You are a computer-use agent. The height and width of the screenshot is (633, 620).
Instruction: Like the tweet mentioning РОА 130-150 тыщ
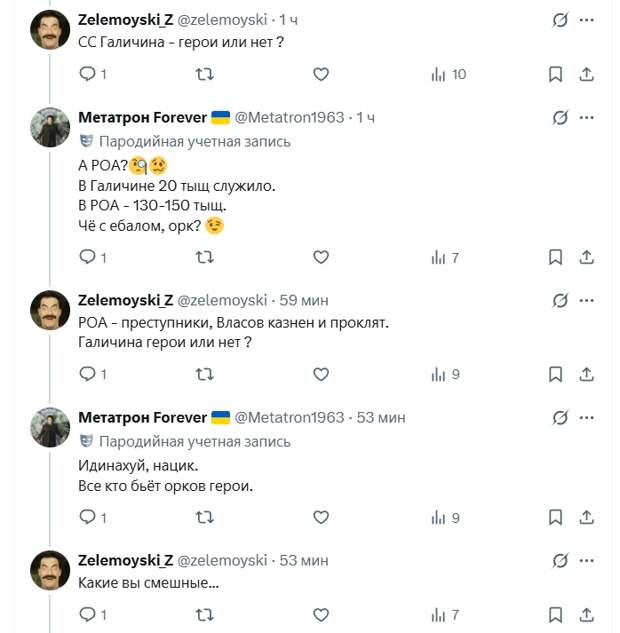pos(321,257)
